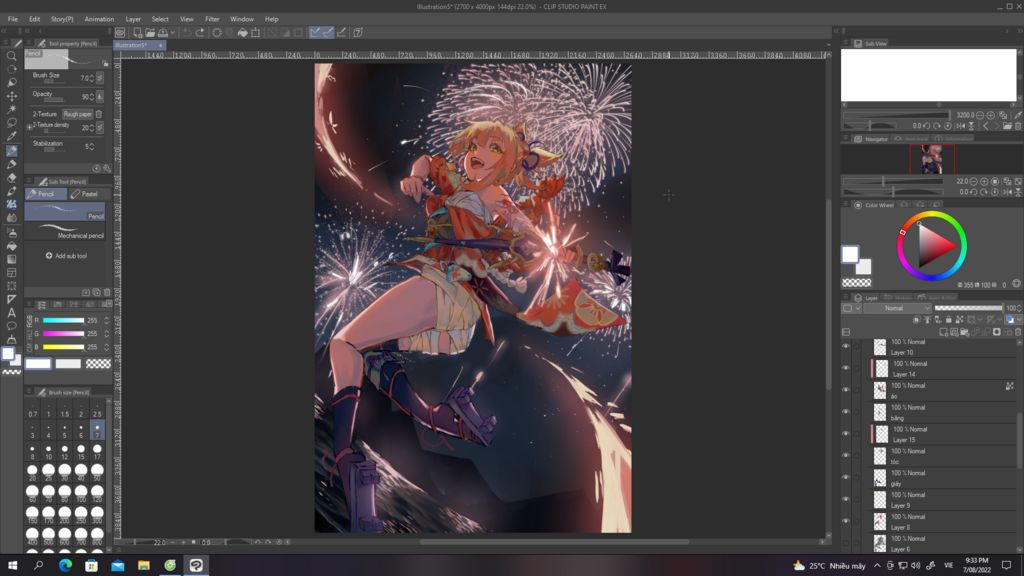Click the Open file folder icon
1024x576 pixels.
click(x=150, y=32)
